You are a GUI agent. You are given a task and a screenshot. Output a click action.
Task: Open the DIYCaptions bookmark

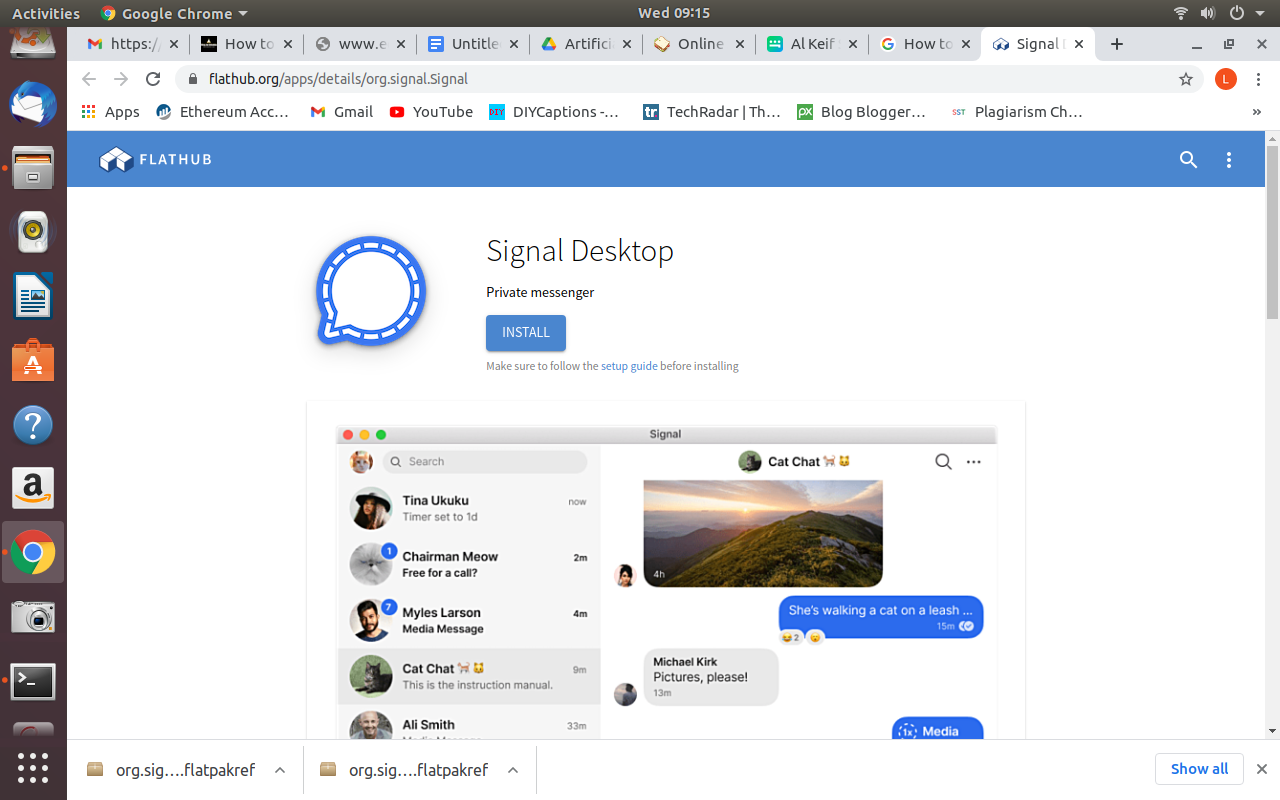click(554, 112)
